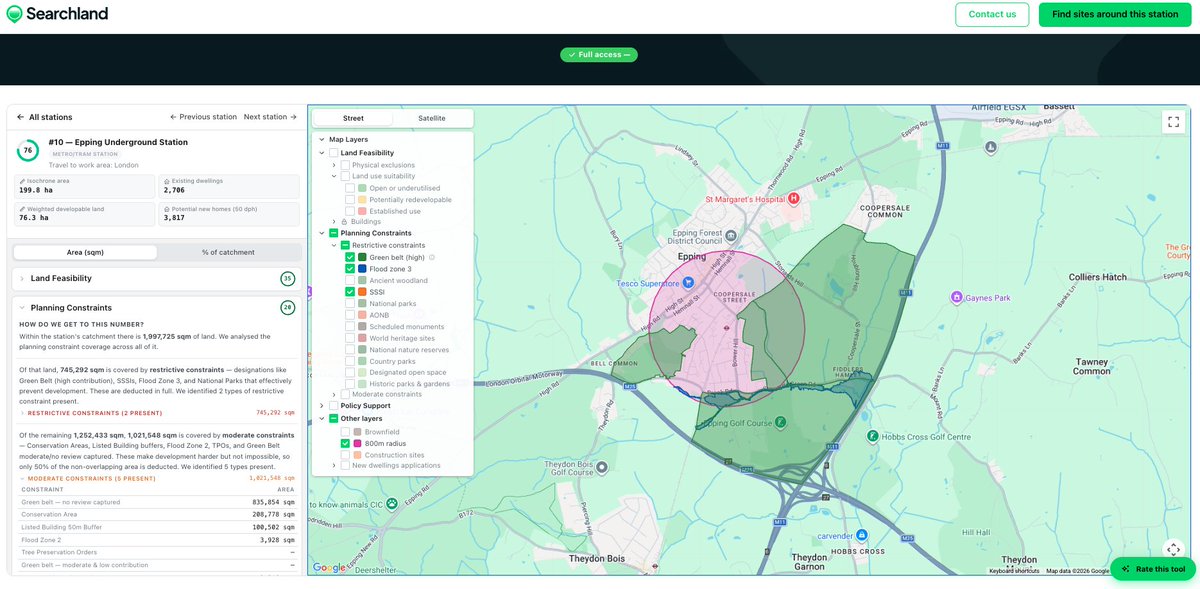The height and width of the screenshot is (589, 1200).
Task: Expand the Policy Support layer group
Action: [322, 406]
